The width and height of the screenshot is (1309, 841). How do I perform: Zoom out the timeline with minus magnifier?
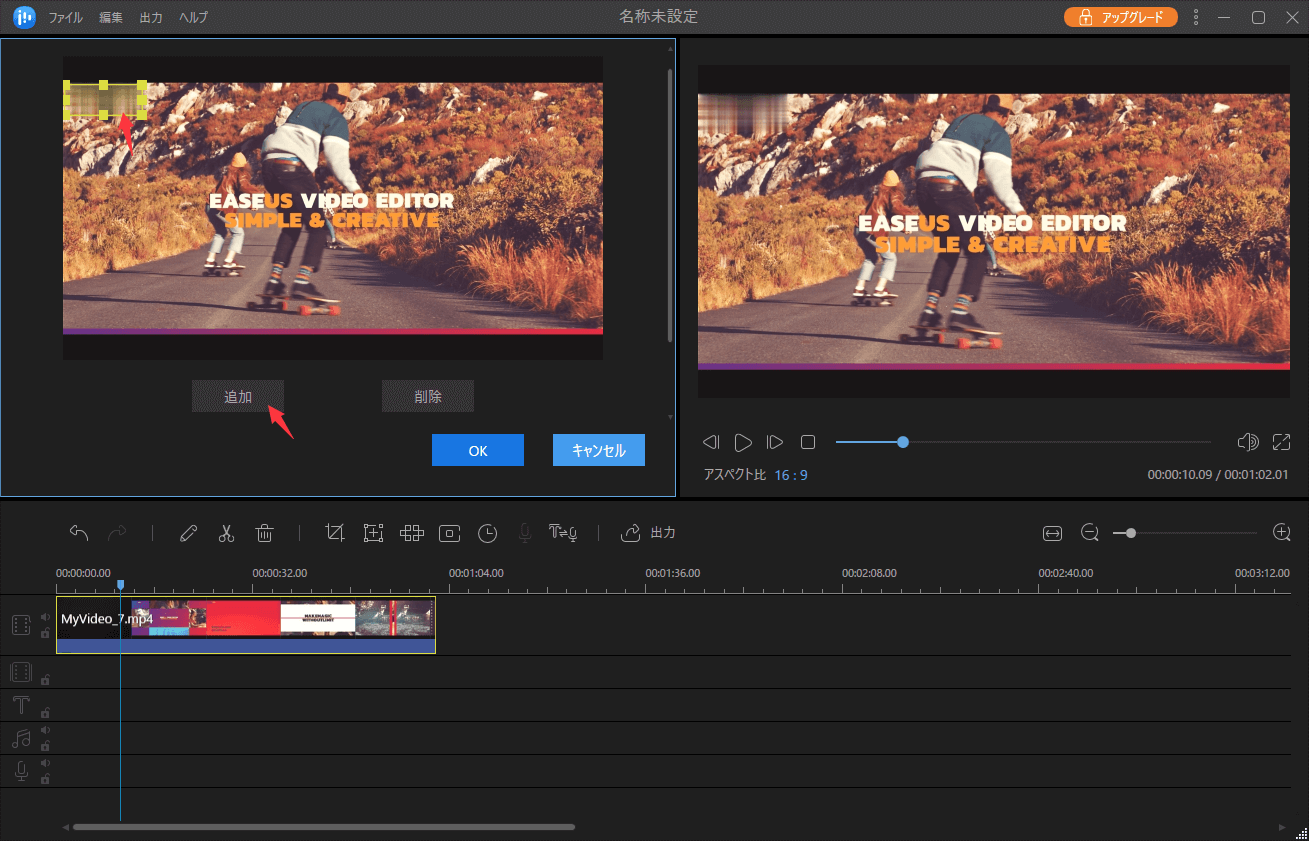1090,533
